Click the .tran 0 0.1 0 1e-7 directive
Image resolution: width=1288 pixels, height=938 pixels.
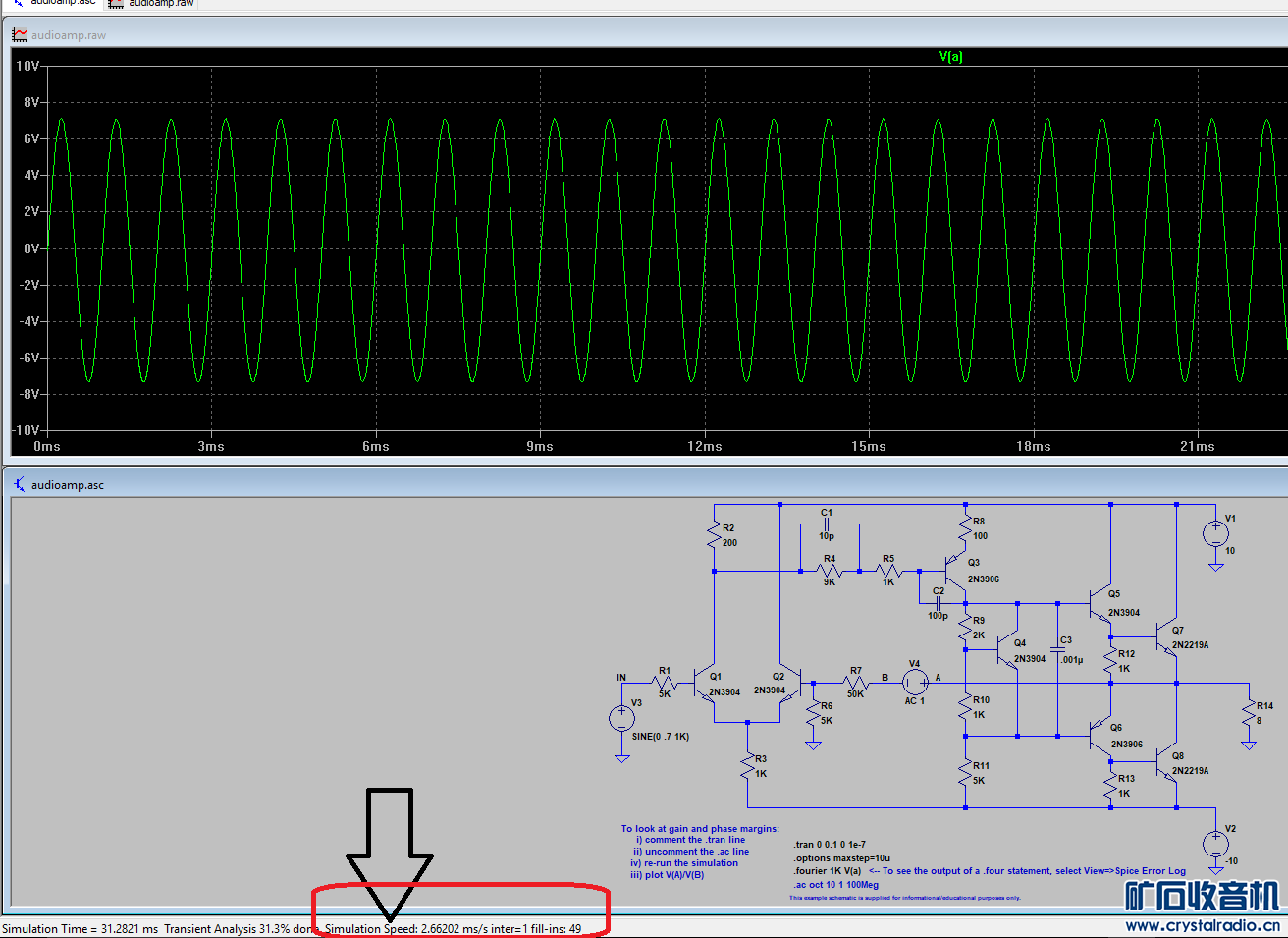click(x=830, y=845)
